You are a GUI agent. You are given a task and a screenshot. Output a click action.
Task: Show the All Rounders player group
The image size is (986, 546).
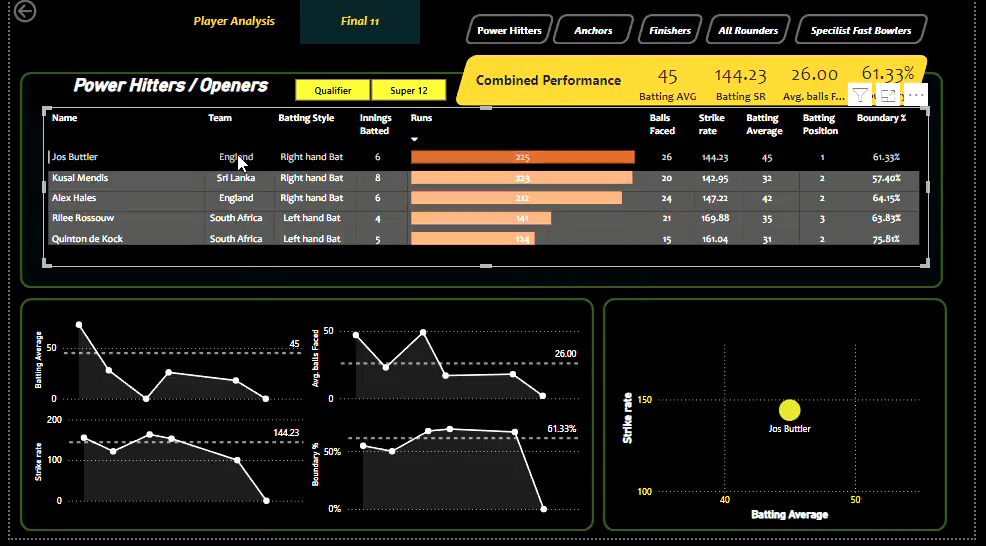[748, 31]
